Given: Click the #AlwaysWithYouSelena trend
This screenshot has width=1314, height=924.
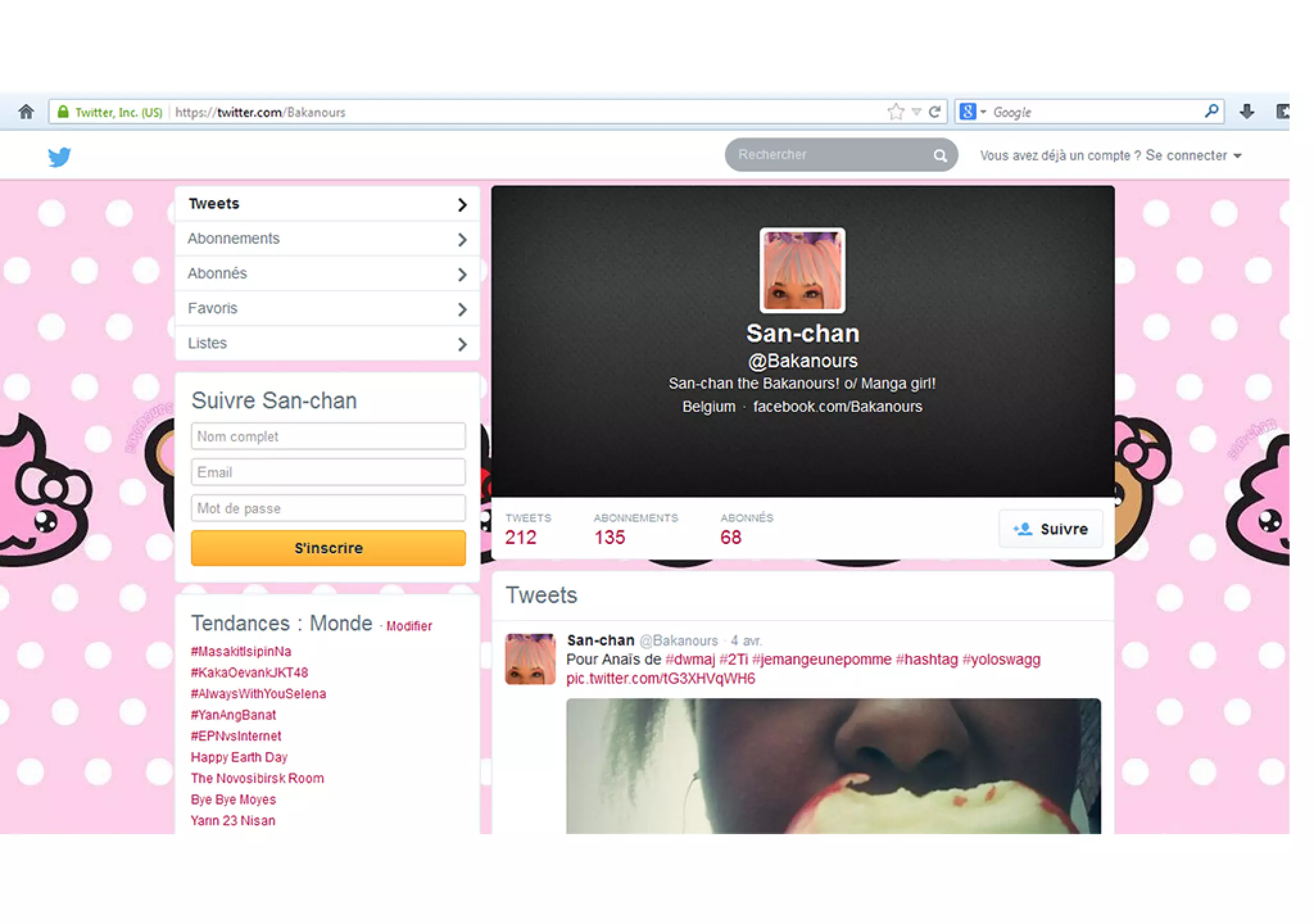Looking at the screenshot, I should coord(259,694).
